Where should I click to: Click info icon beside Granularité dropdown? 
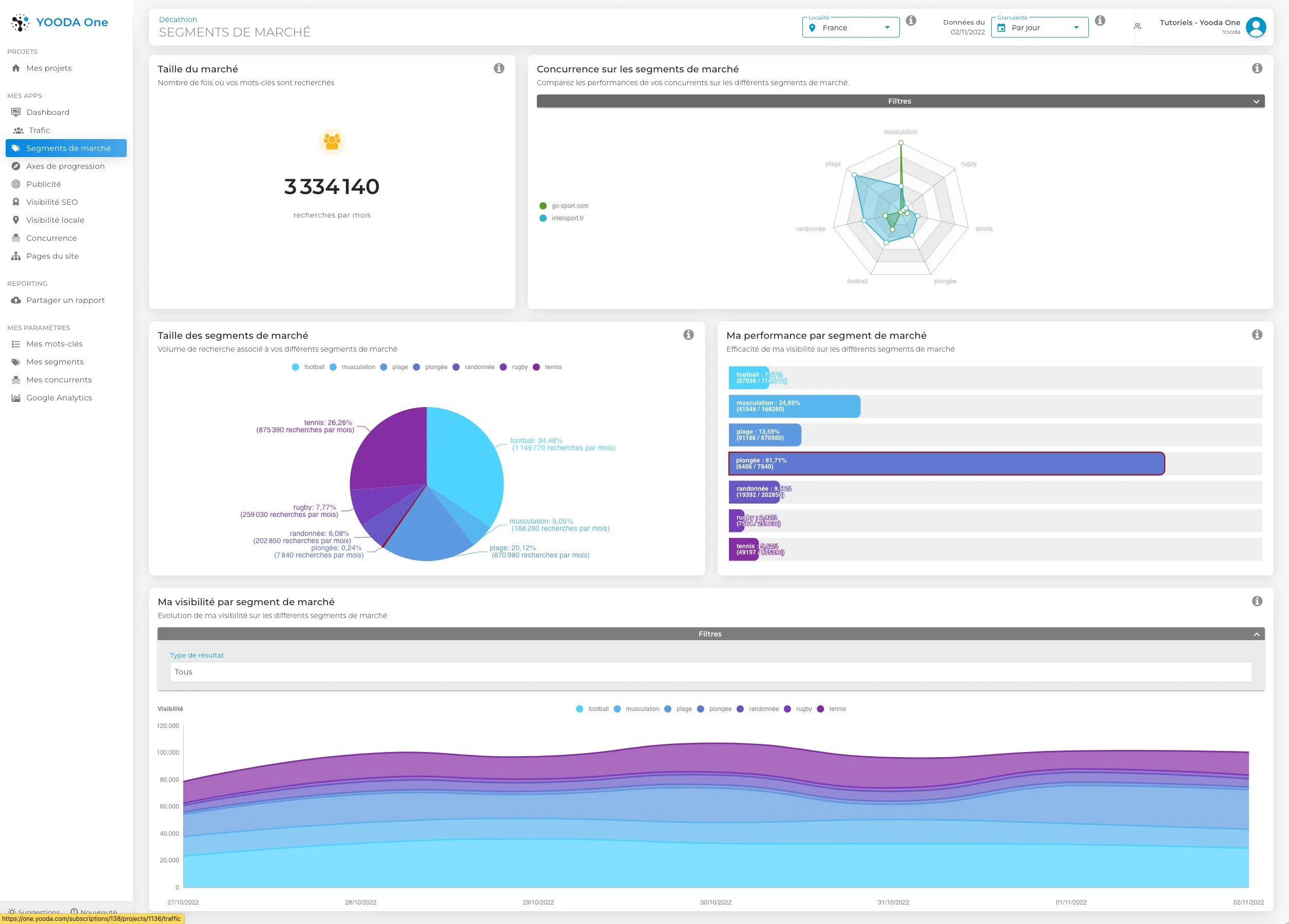coord(1100,21)
